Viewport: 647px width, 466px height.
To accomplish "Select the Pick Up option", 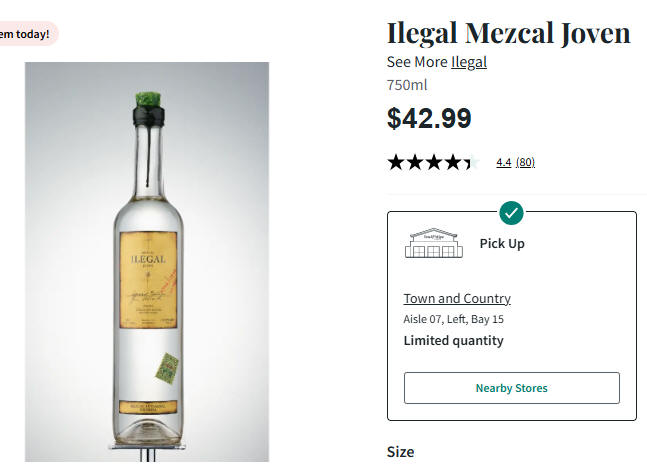I will coord(502,243).
